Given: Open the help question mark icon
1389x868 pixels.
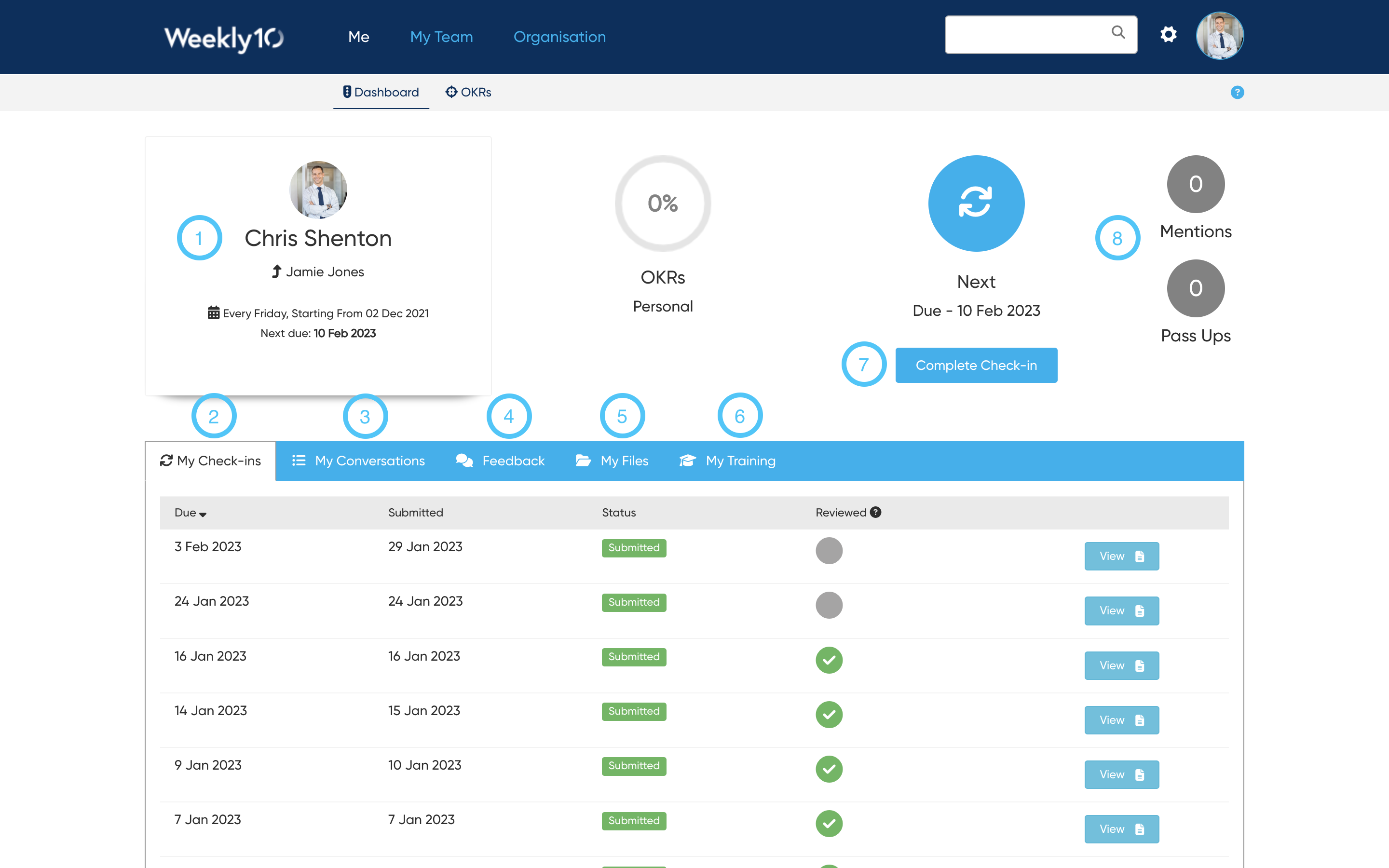Looking at the screenshot, I should point(1238,93).
